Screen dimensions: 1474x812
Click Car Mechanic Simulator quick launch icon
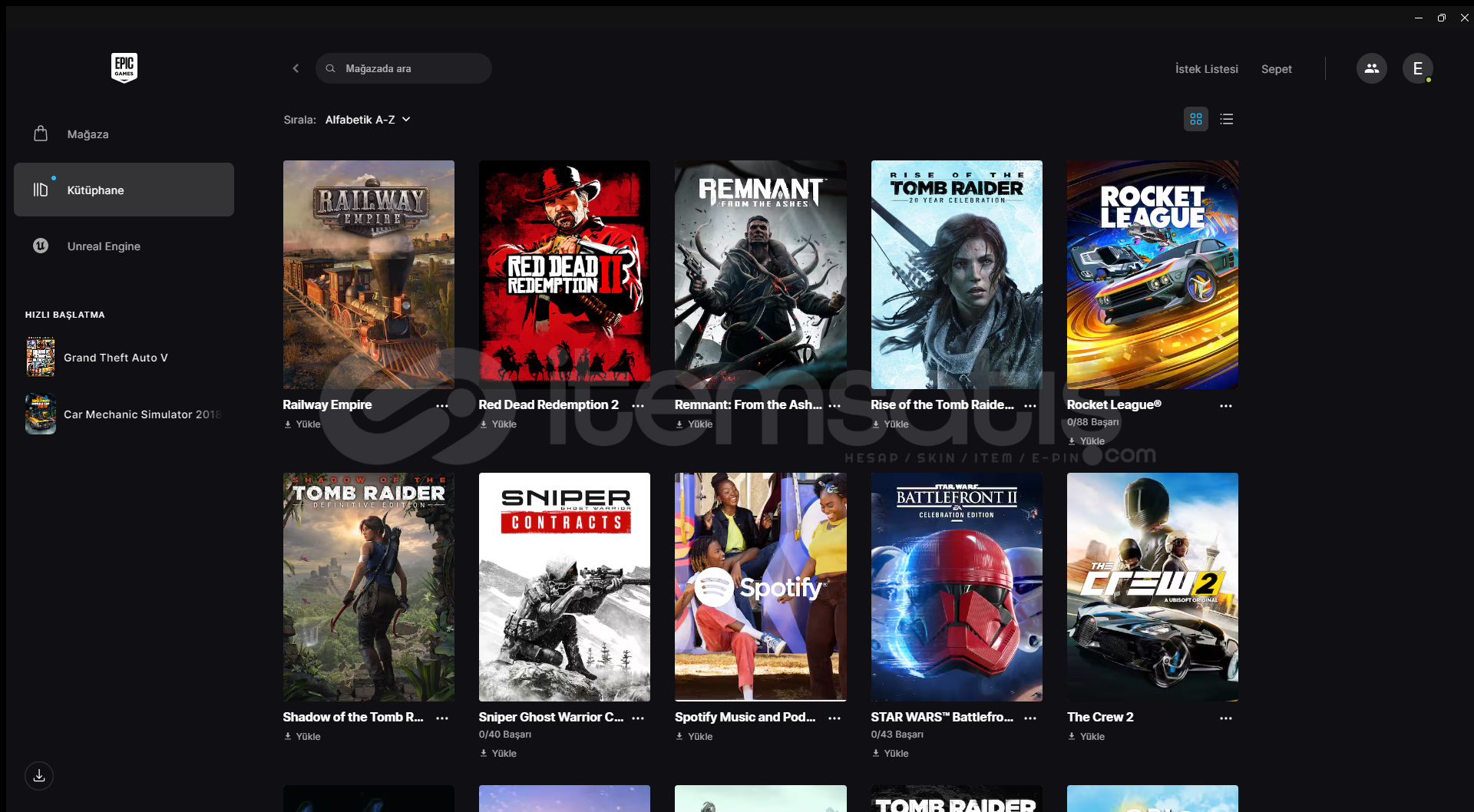pos(41,414)
